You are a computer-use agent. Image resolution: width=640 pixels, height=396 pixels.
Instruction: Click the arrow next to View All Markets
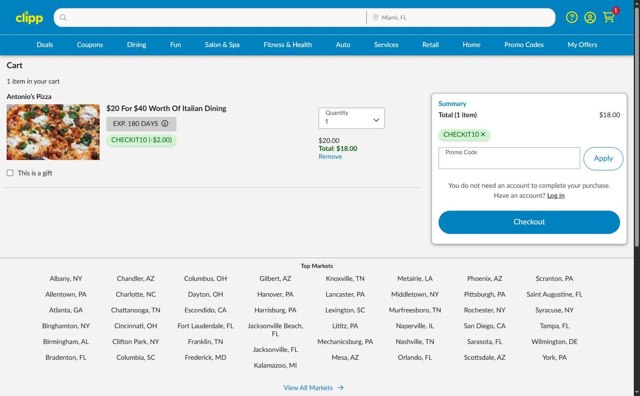point(340,388)
